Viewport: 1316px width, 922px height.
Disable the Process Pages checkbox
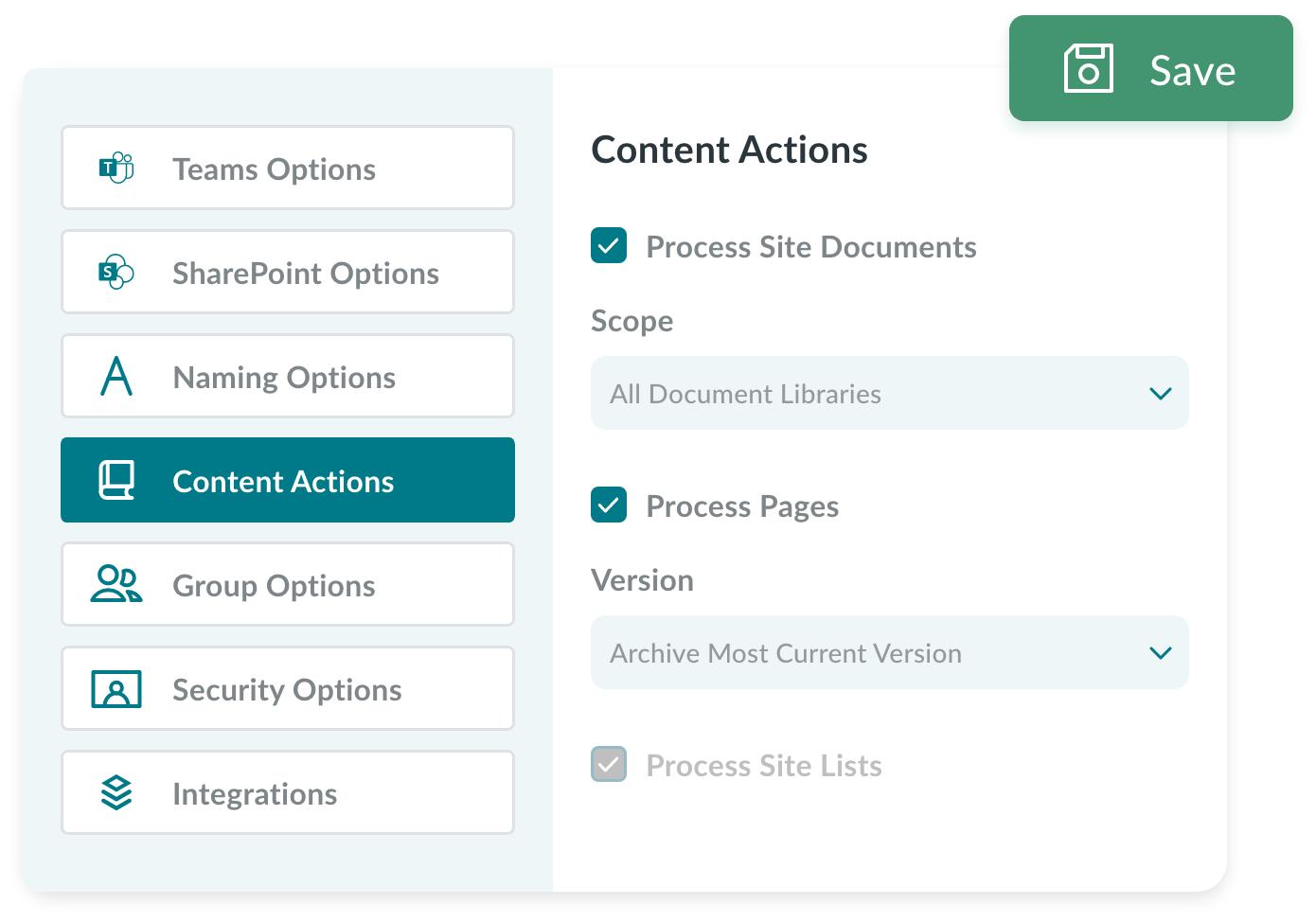[x=609, y=505]
